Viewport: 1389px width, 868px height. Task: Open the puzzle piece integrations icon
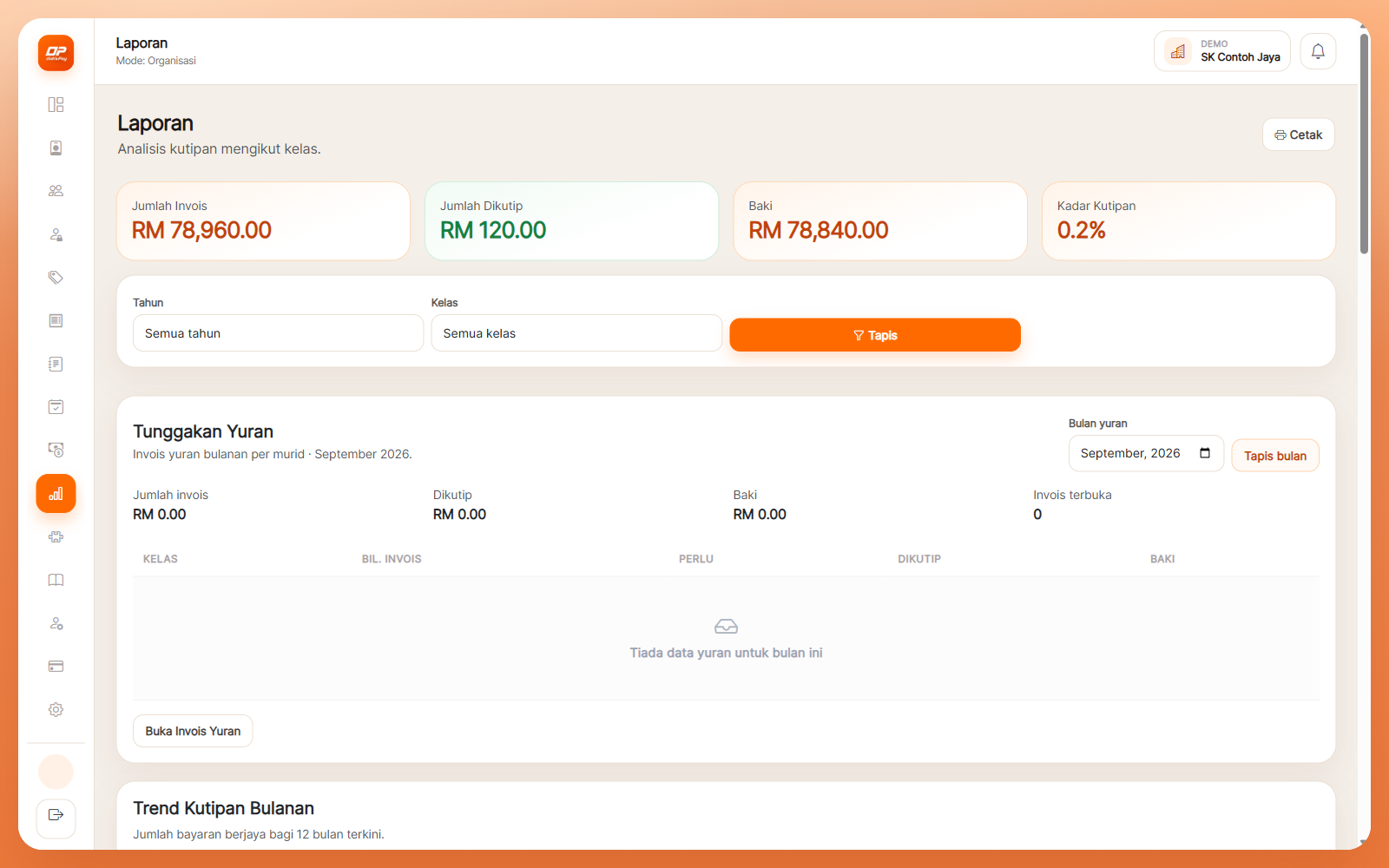click(56, 537)
